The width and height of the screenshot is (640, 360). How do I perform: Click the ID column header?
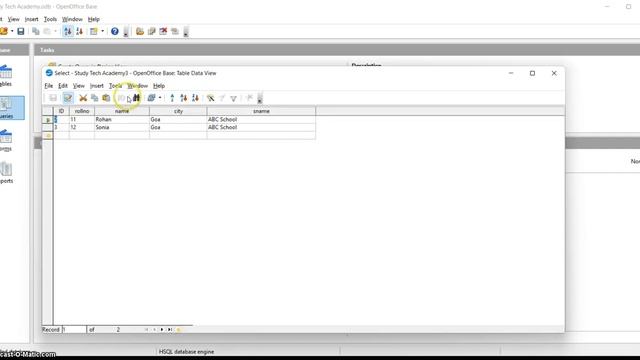pyautogui.click(x=61, y=111)
